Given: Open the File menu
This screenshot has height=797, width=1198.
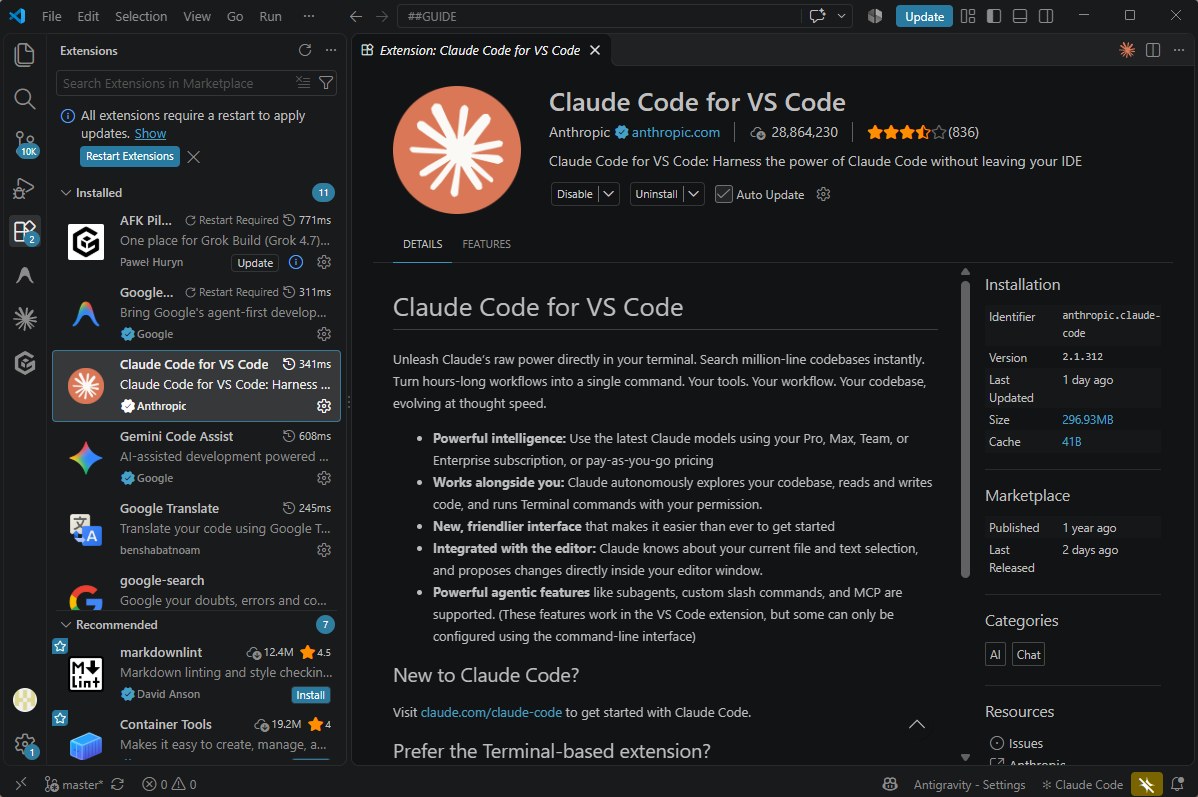Looking at the screenshot, I should coord(51,16).
